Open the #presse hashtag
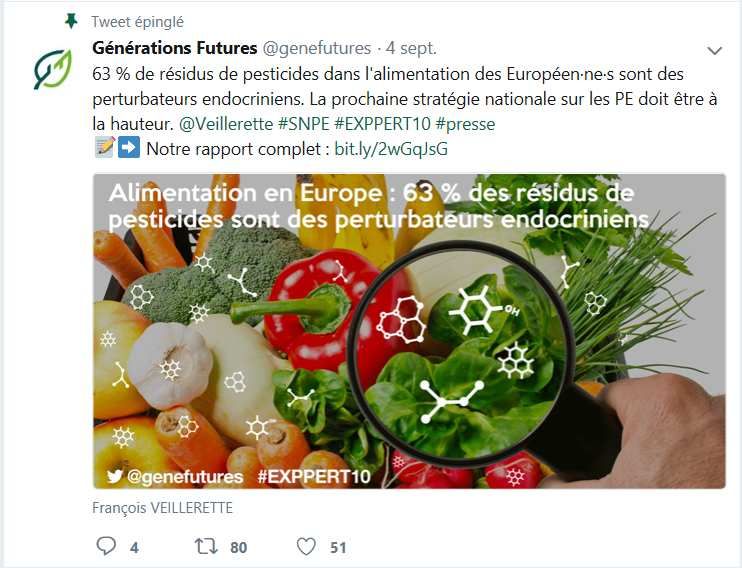The image size is (742, 568). tap(465, 124)
